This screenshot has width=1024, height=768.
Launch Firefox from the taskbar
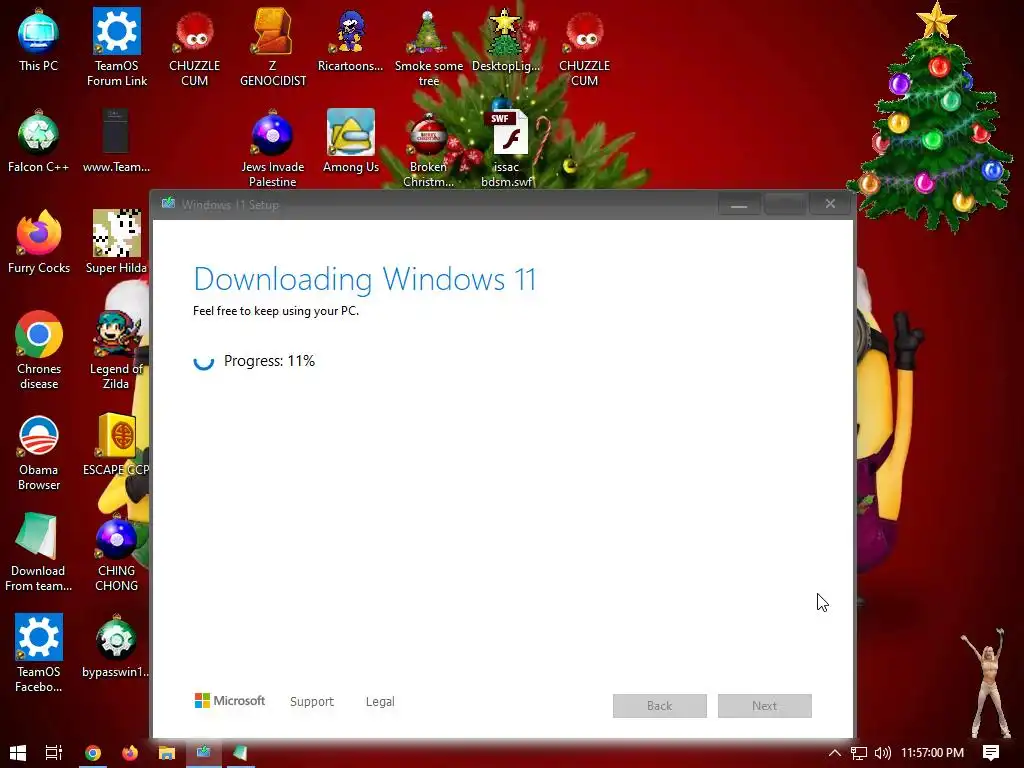[x=130, y=753]
